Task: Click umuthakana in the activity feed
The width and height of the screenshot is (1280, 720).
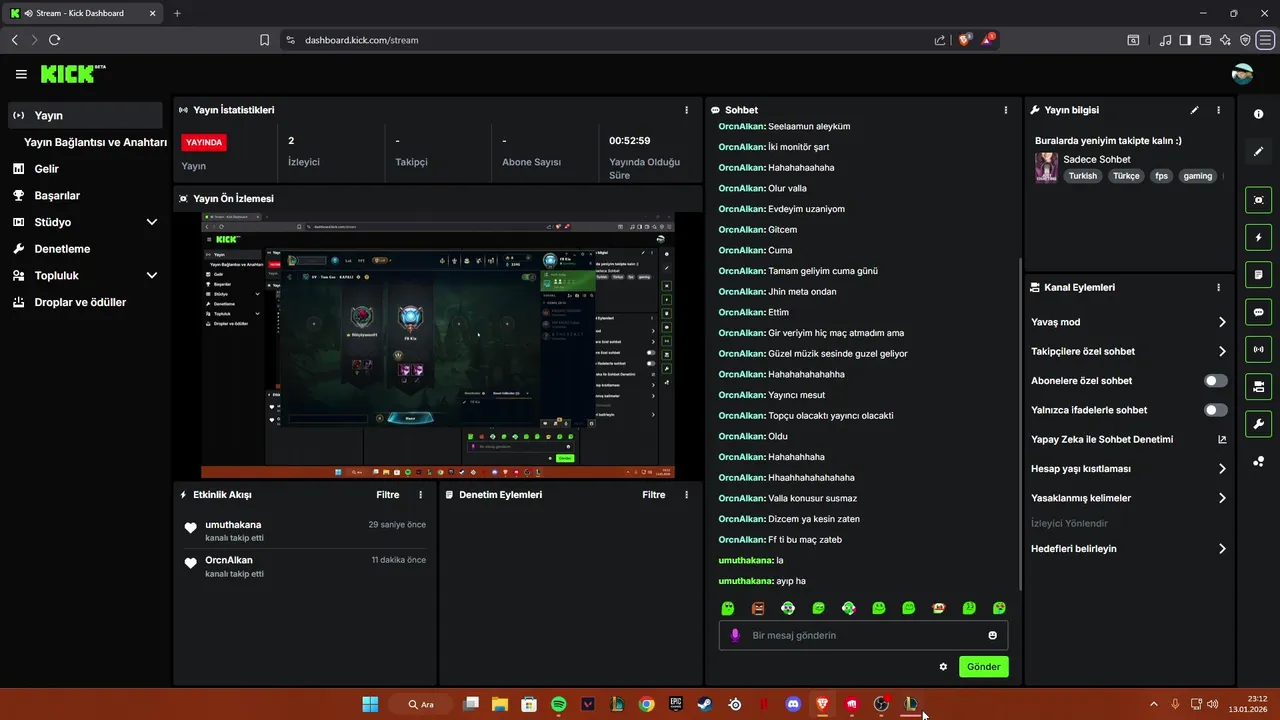Action: point(233,525)
